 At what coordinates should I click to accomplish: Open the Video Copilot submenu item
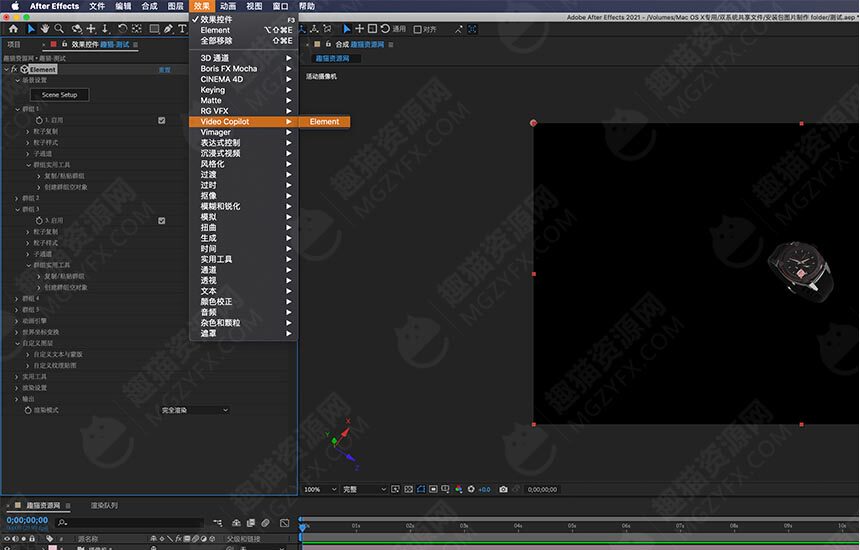[243, 122]
